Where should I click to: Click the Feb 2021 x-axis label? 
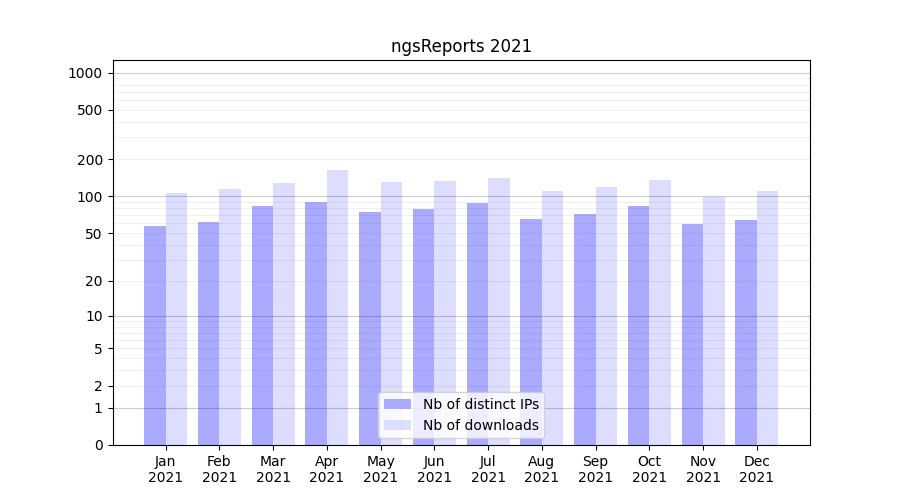point(219,469)
